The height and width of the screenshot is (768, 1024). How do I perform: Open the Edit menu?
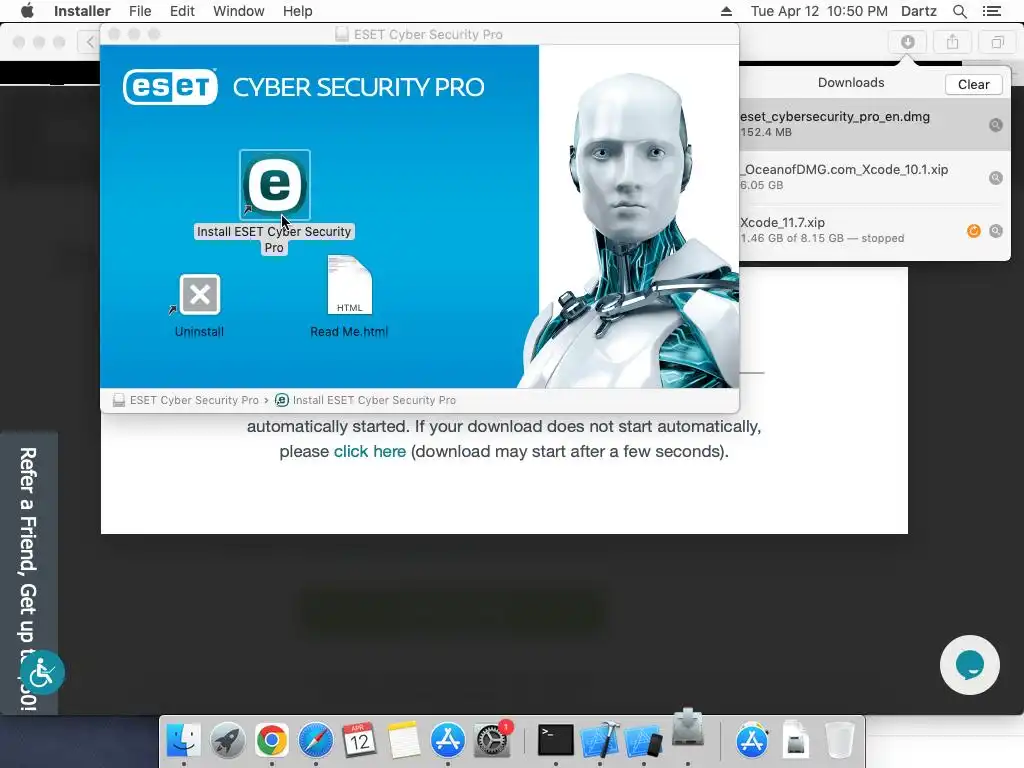click(x=182, y=11)
